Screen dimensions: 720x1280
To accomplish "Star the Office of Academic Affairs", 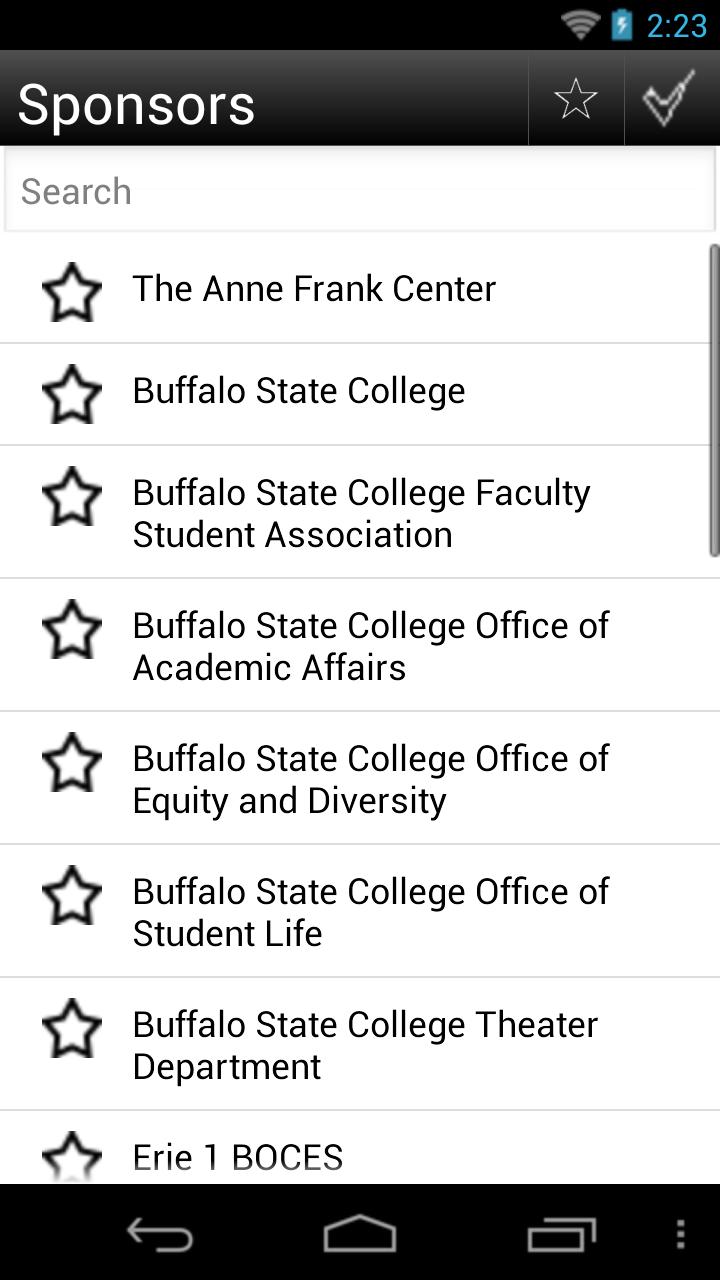I will (72, 630).
